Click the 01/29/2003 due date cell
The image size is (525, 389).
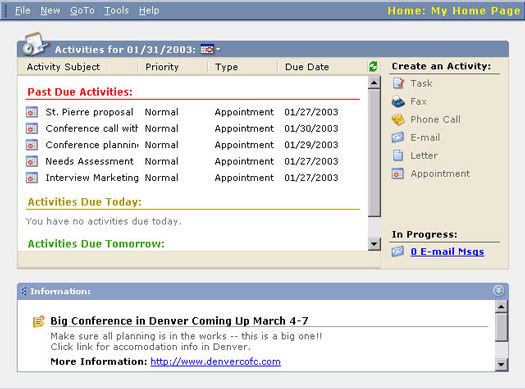[x=311, y=145]
